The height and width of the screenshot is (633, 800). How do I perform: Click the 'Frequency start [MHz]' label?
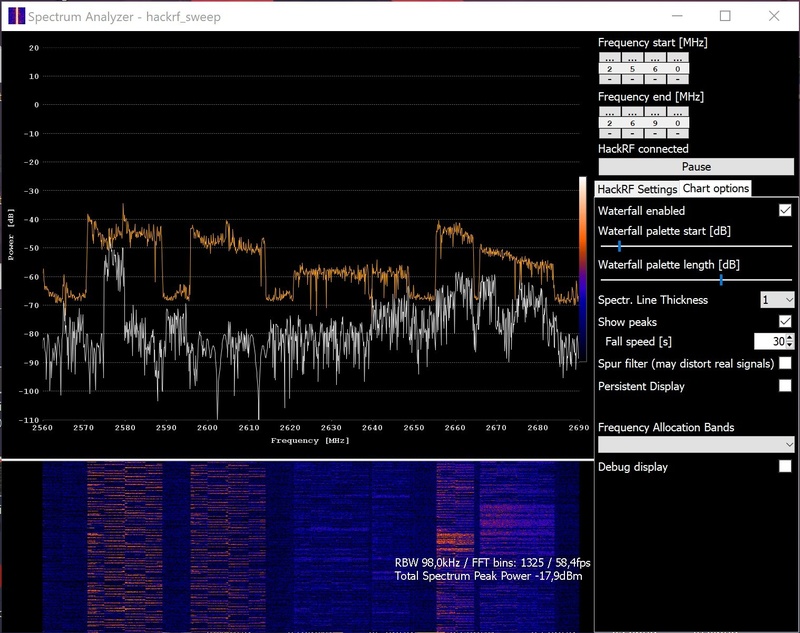pyautogui.click(x=653, y=43)
